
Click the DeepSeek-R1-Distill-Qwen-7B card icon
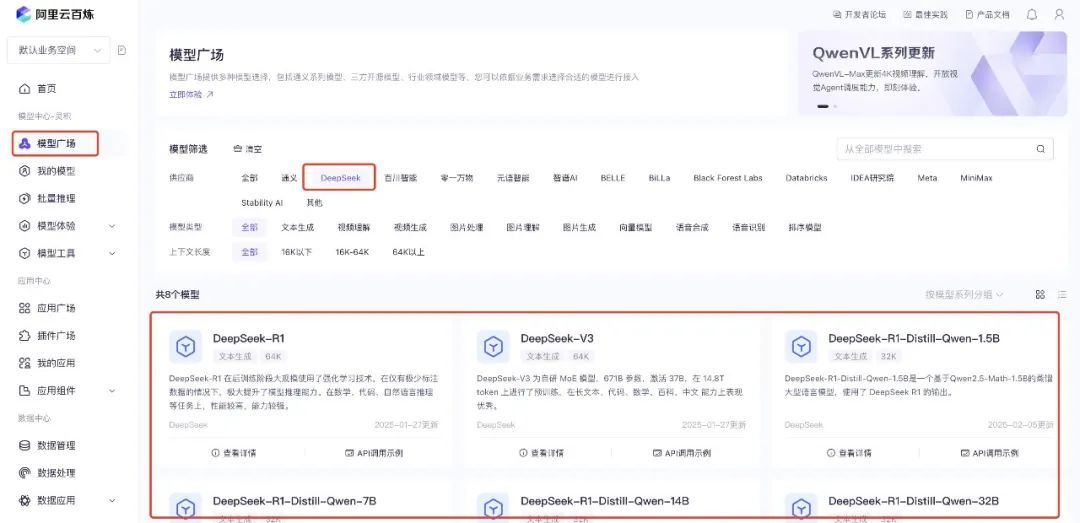pos(185,508)
